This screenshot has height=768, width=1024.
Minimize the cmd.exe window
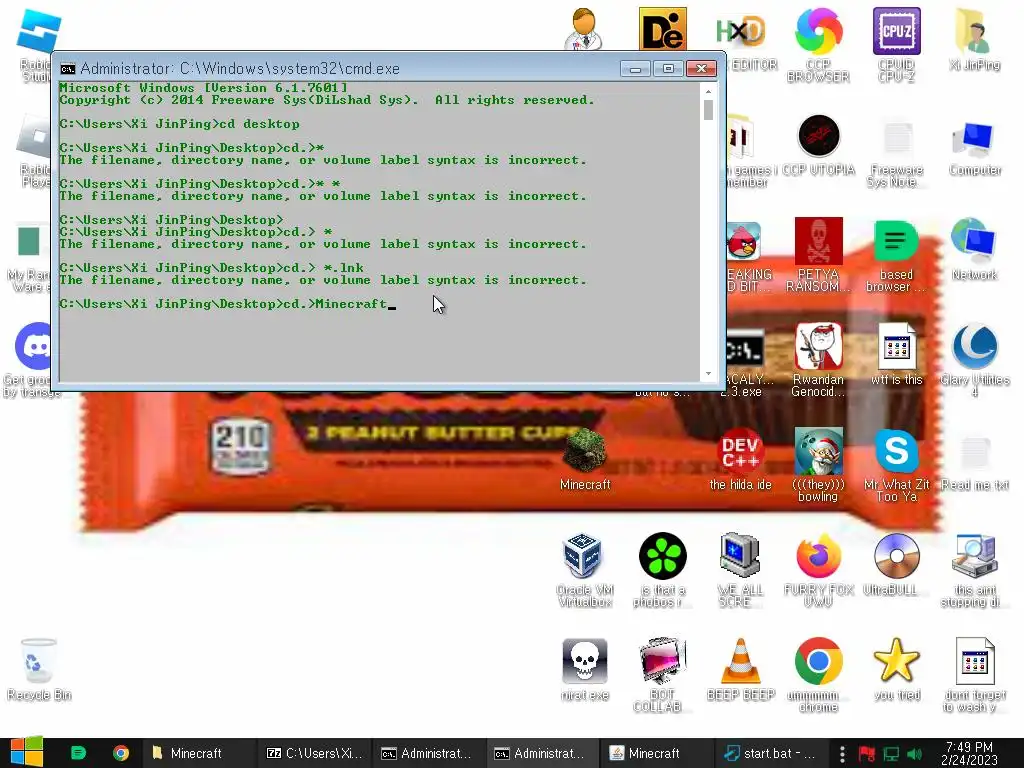click(x=635, y=69)
